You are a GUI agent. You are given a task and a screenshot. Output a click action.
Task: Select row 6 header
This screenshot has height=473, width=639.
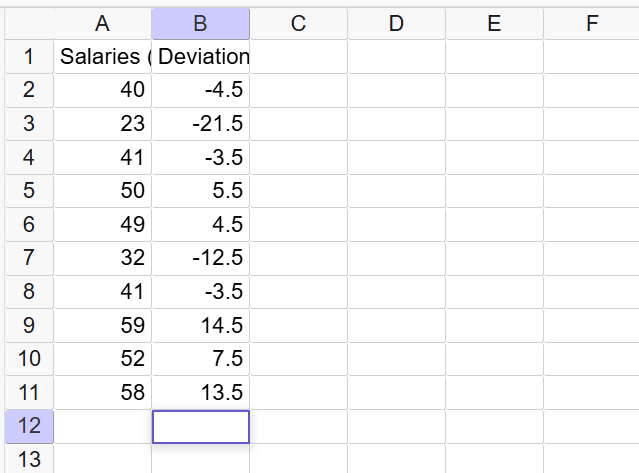(x=29, y=224)
